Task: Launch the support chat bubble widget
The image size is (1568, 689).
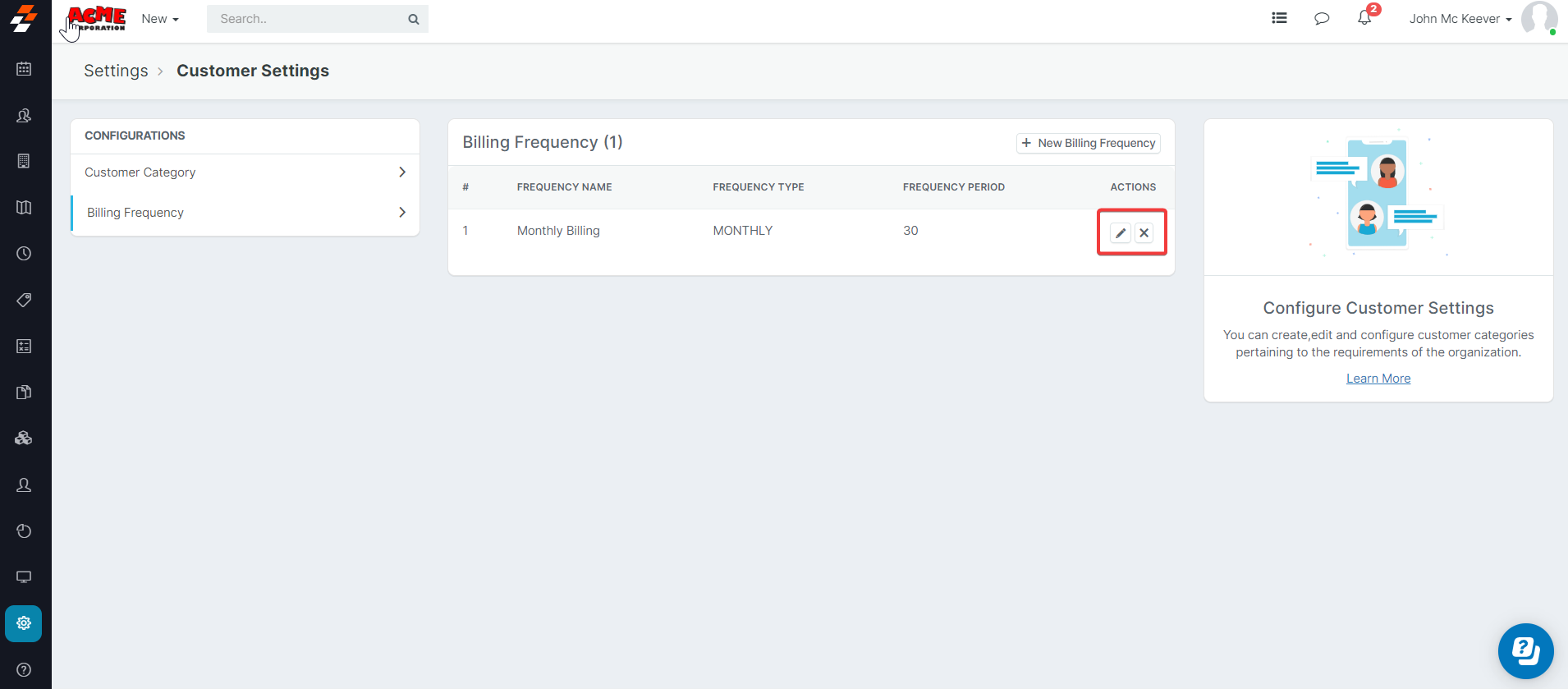Action: pos(1525,651)
